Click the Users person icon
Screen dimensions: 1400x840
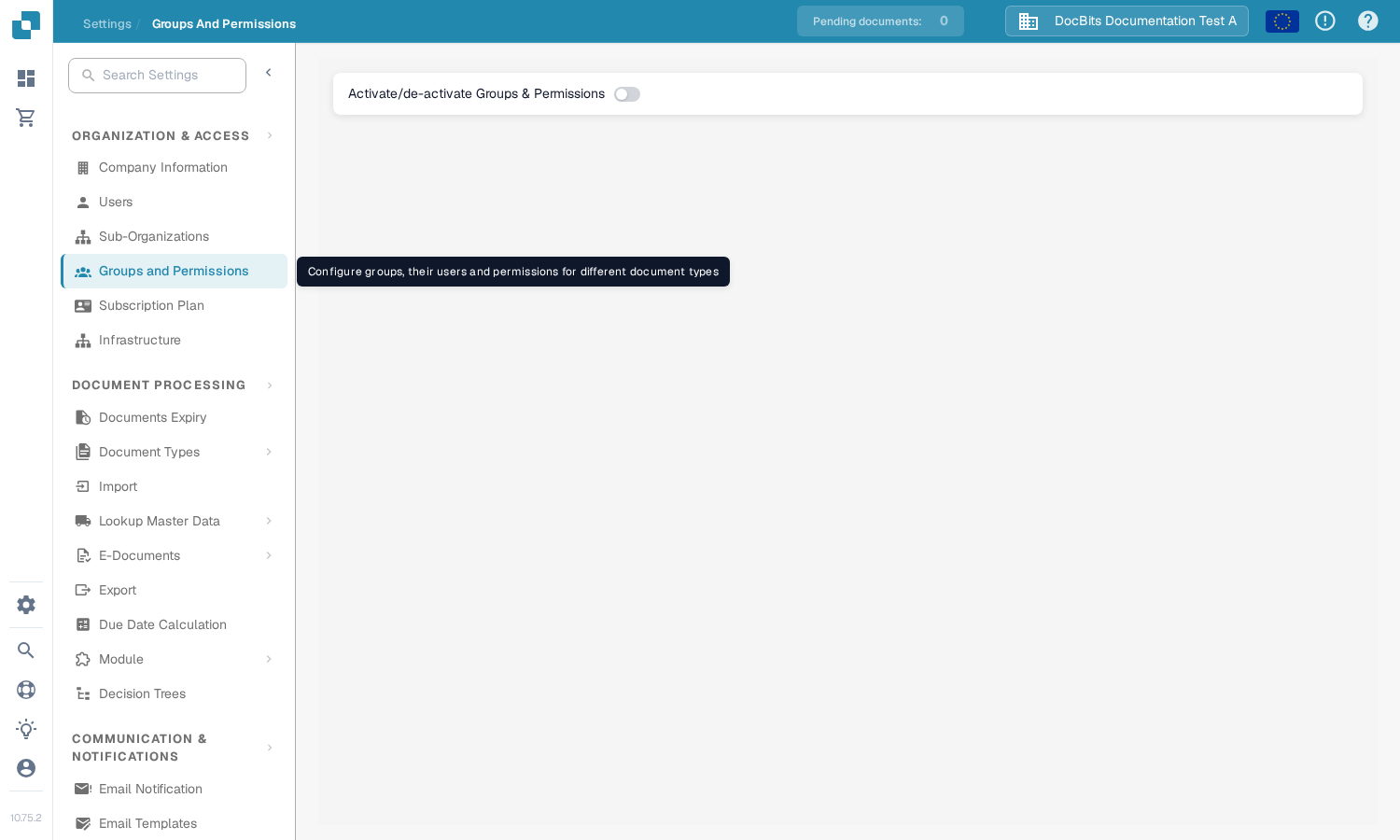coord(83,203)
